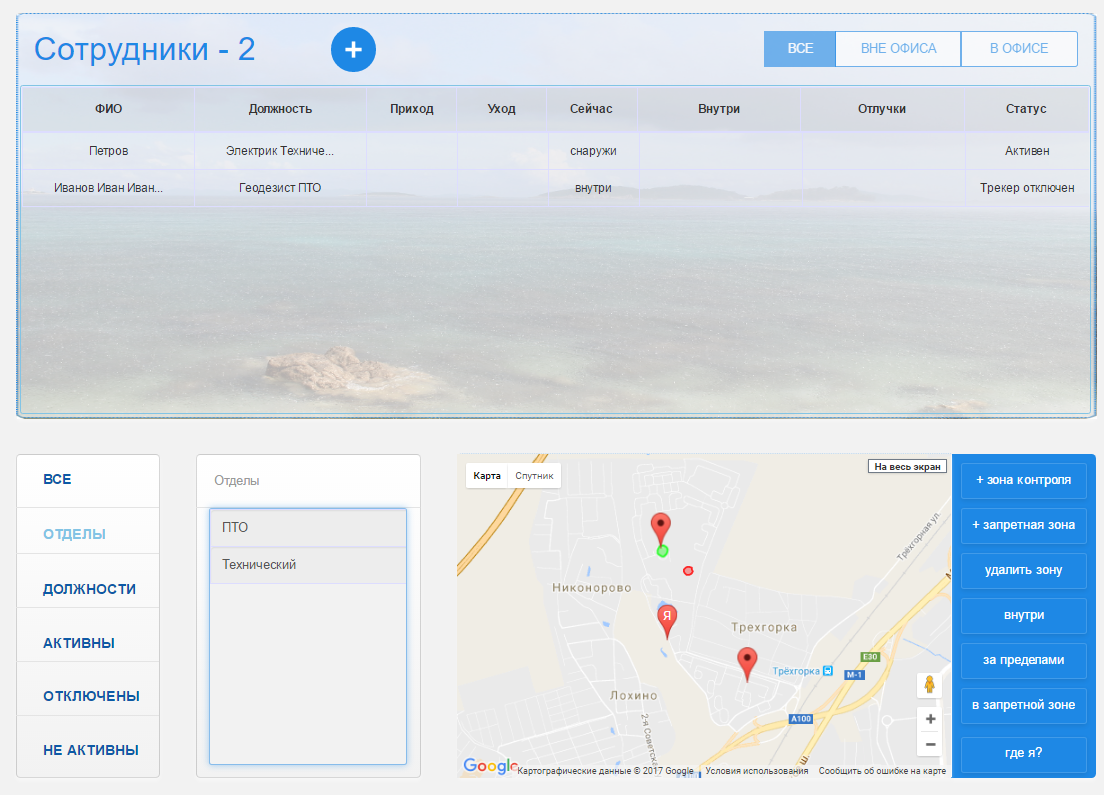The height and width of the screenshot is (795, 1104).
Task: Click the + зона контроля button
Action: 1023,480
